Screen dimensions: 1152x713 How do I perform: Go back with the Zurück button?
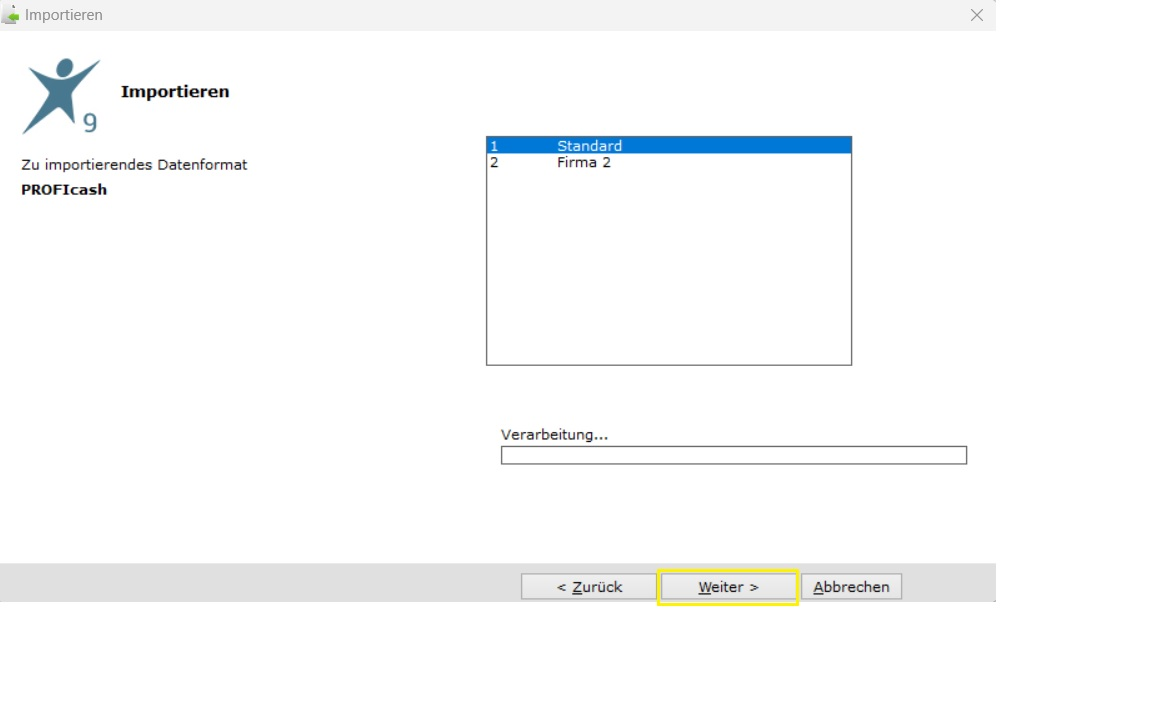(588, 587)
